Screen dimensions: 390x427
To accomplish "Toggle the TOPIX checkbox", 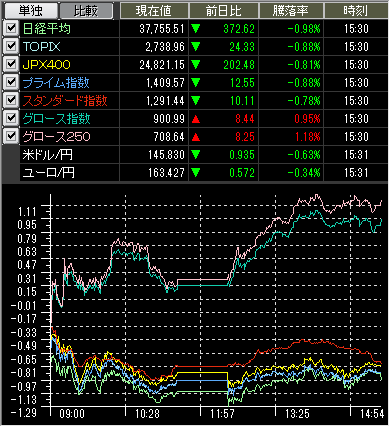I will 11,46.
